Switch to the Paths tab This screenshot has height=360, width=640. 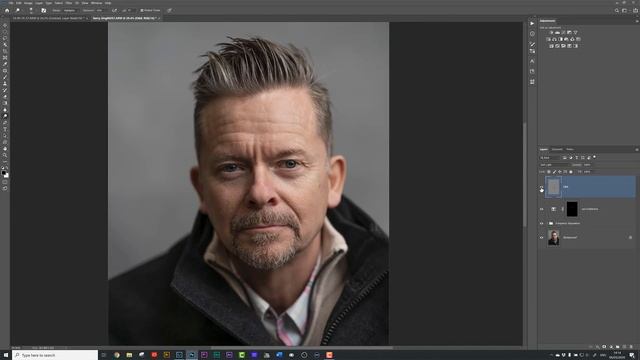coord(570,149)
